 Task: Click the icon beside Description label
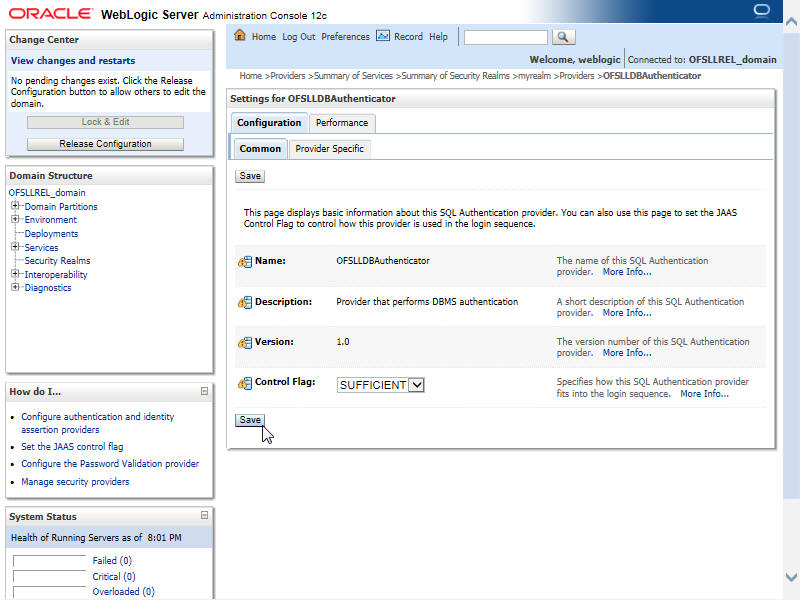pos(245,303)
